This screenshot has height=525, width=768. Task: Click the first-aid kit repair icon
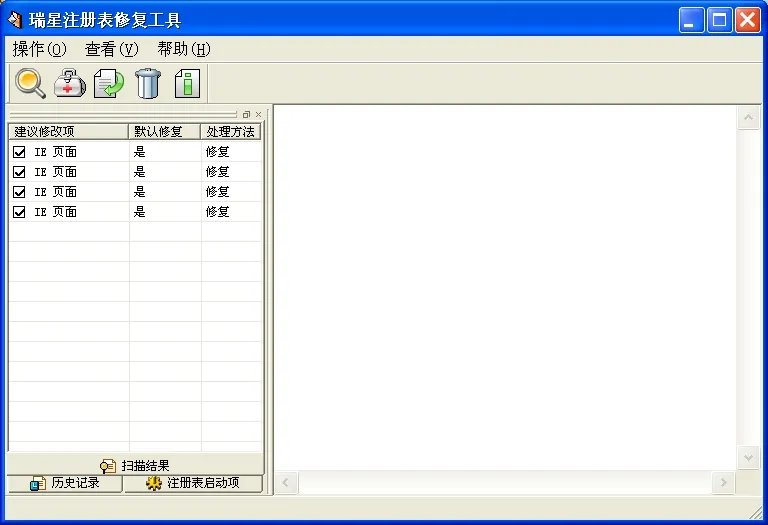click(x=70, y=83)
